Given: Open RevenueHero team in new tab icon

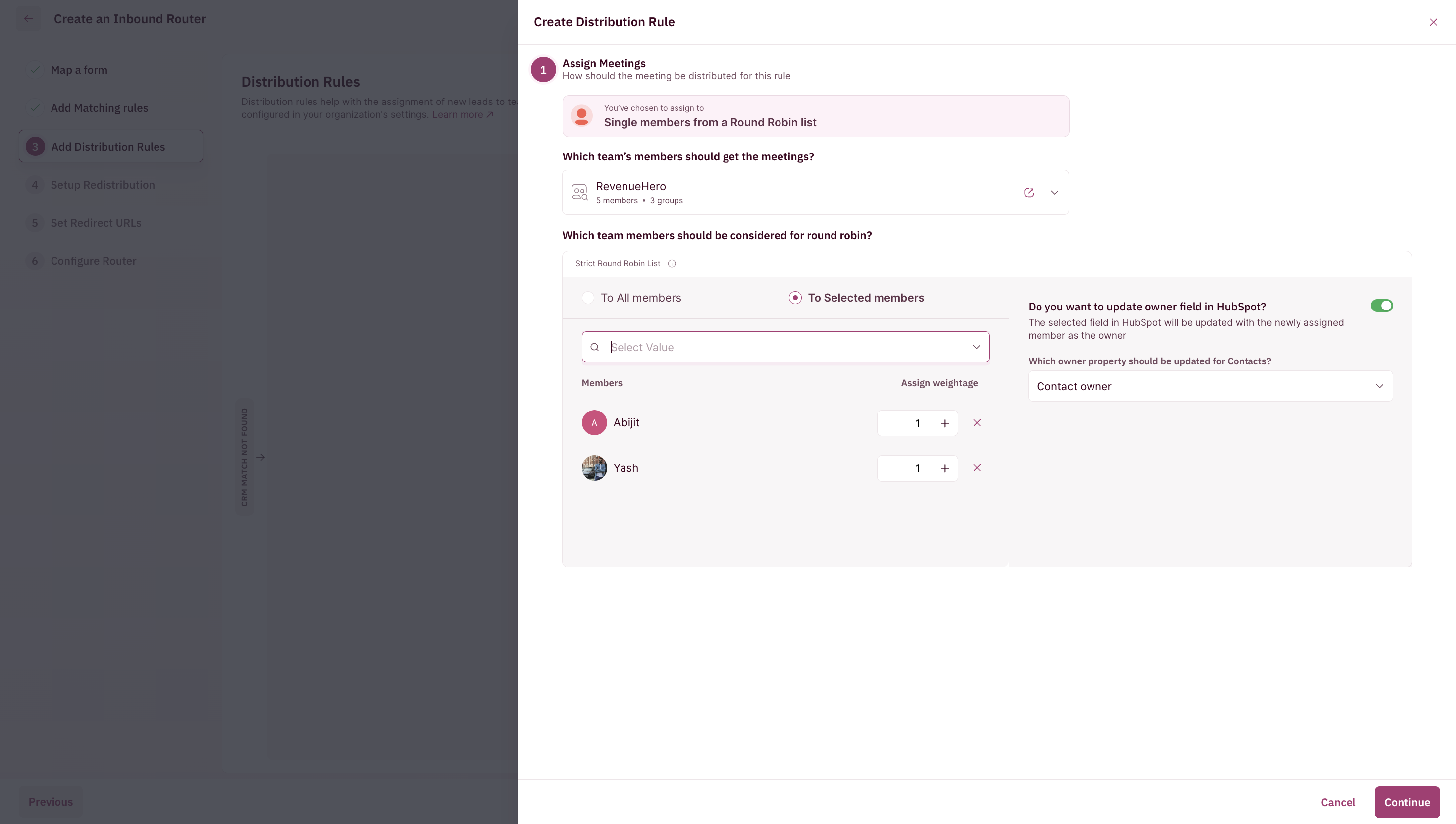Looking at the screenshot, I should point(1029,193).
